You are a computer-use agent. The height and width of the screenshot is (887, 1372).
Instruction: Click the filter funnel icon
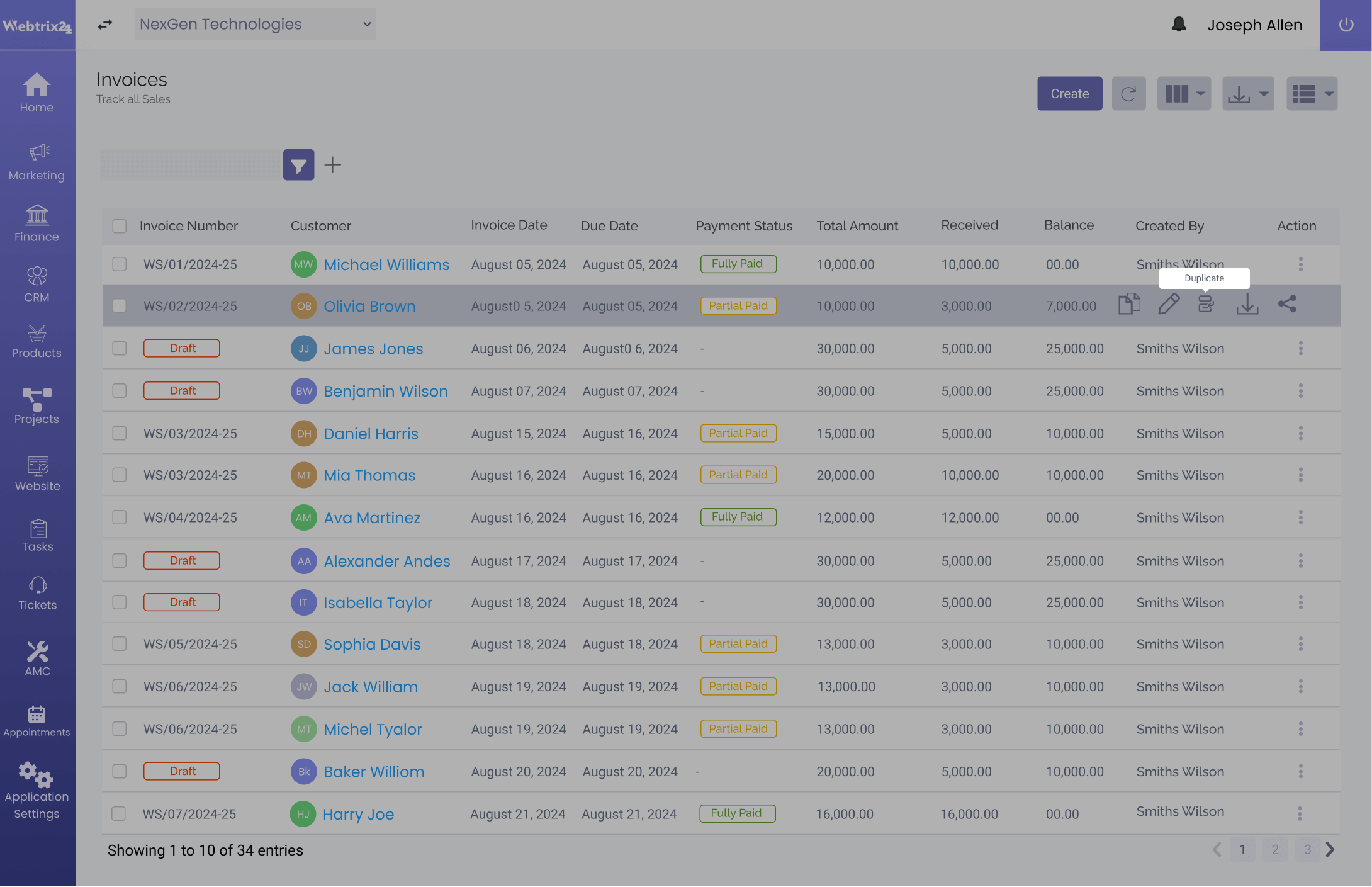click(298, 165)
